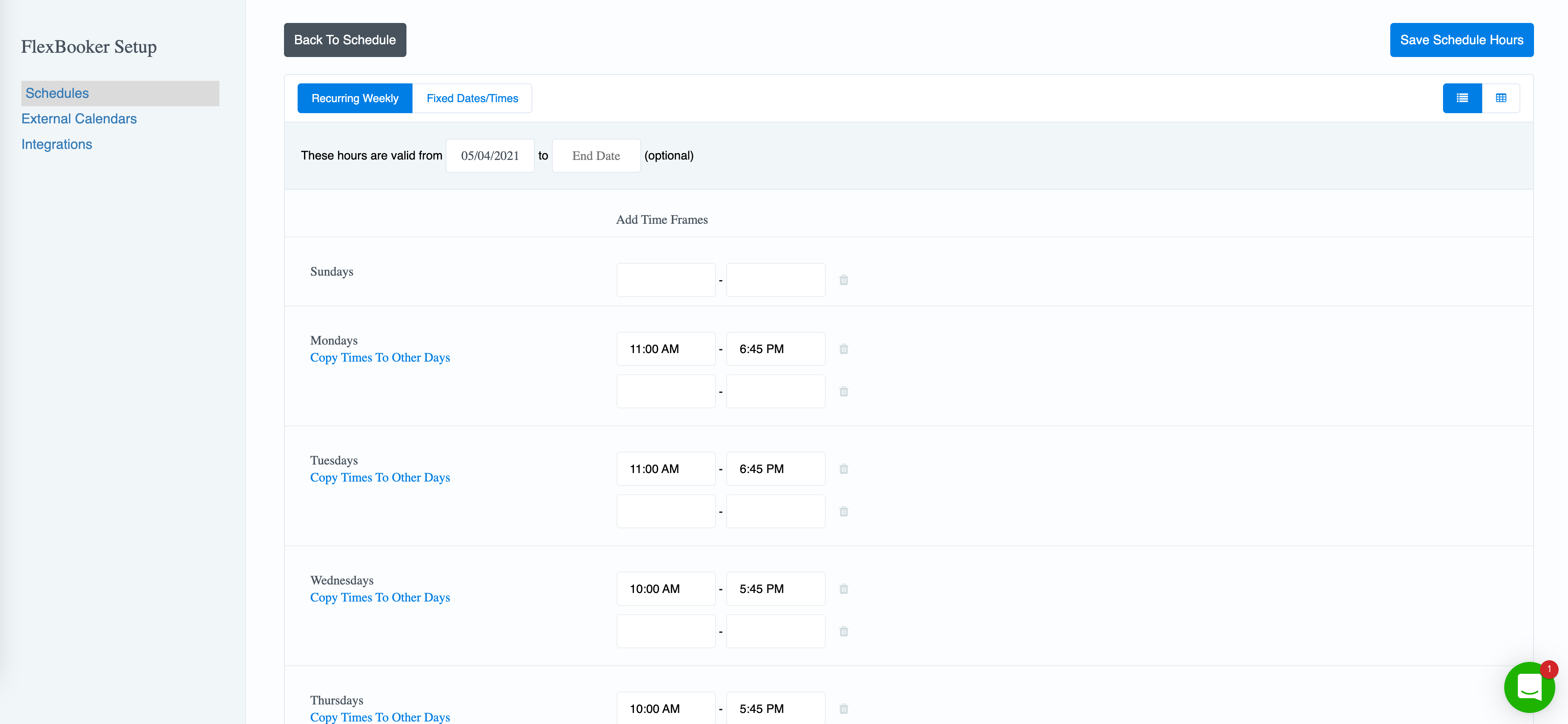The height and width of the screenshot is (724, 1568).
Task: Delete the empty Tuesdays time frame
Action: pos(844,511)
